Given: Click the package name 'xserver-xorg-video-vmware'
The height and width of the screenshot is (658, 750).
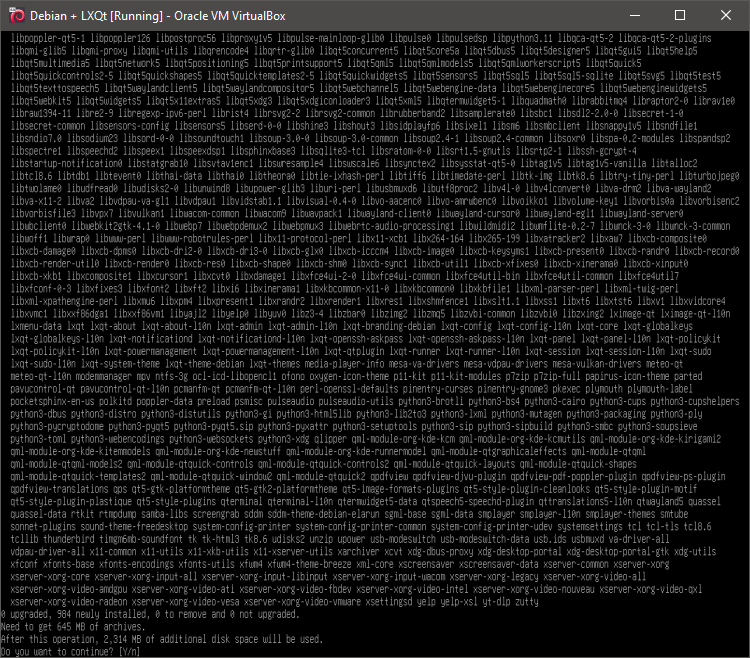Looking at the screenshot, I should pyautogui.click(x=302, y=602).
